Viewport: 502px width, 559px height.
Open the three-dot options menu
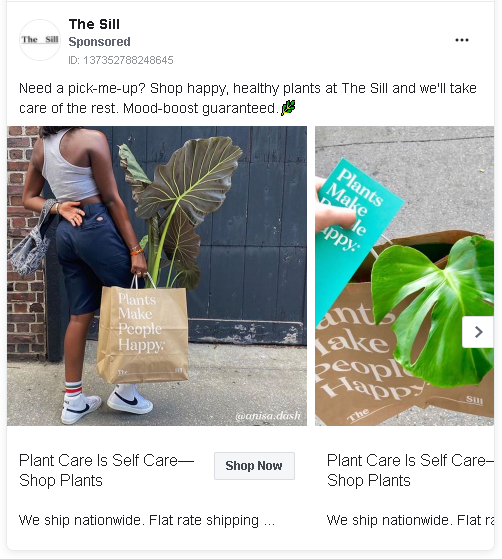click(462, 40)
